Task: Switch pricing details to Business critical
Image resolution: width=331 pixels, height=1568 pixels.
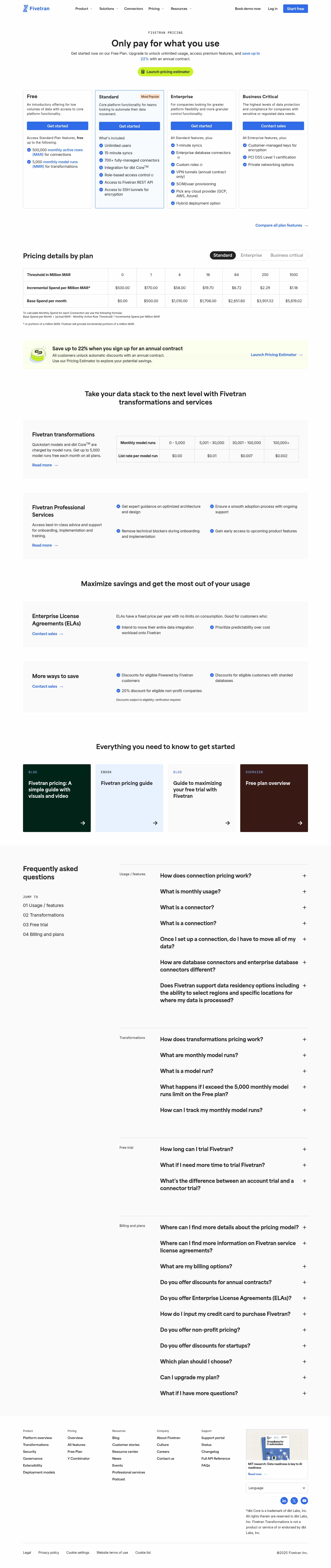Action: pyautogui.click(x=287, y=255)
